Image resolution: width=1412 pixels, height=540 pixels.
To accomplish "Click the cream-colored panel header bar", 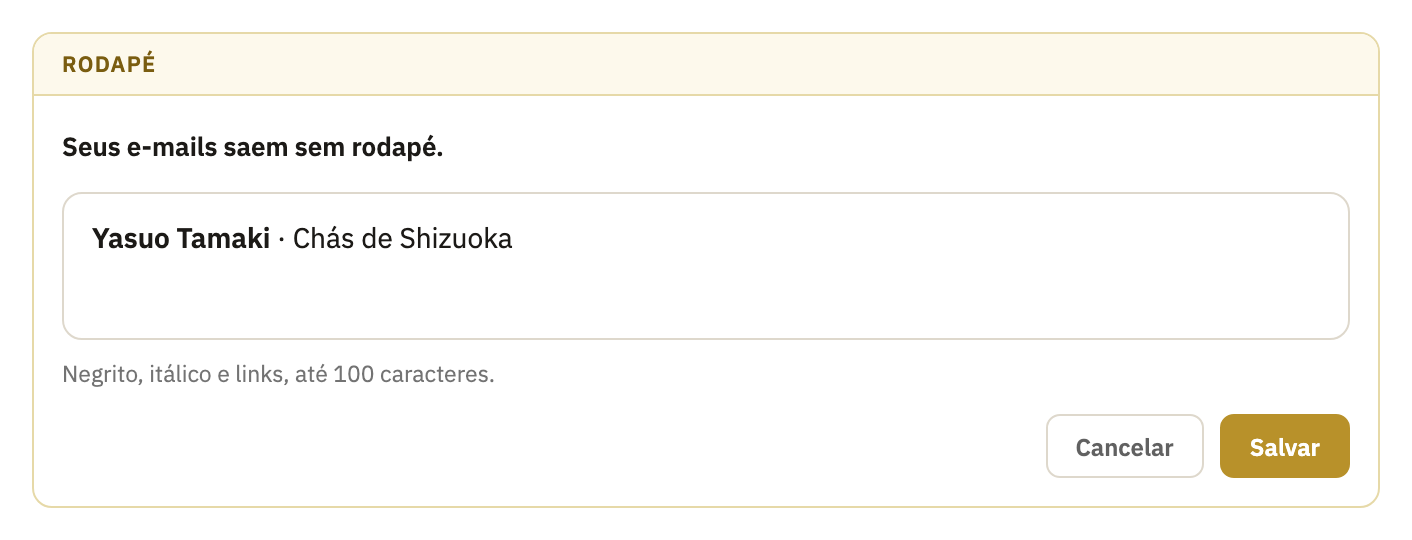I will [705, 64].
